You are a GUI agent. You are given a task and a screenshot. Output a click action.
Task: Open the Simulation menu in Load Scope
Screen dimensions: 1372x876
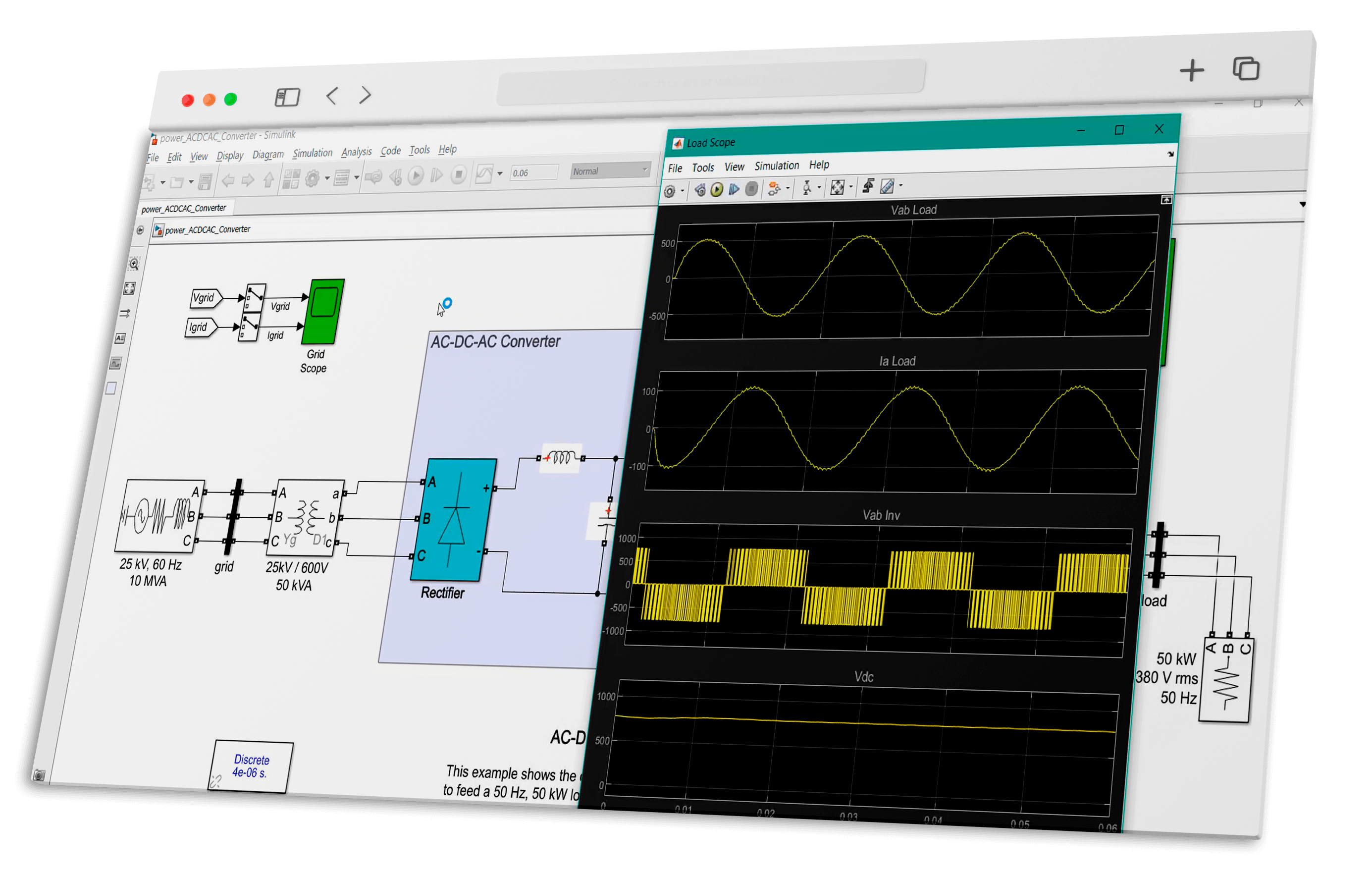[776, 166]
